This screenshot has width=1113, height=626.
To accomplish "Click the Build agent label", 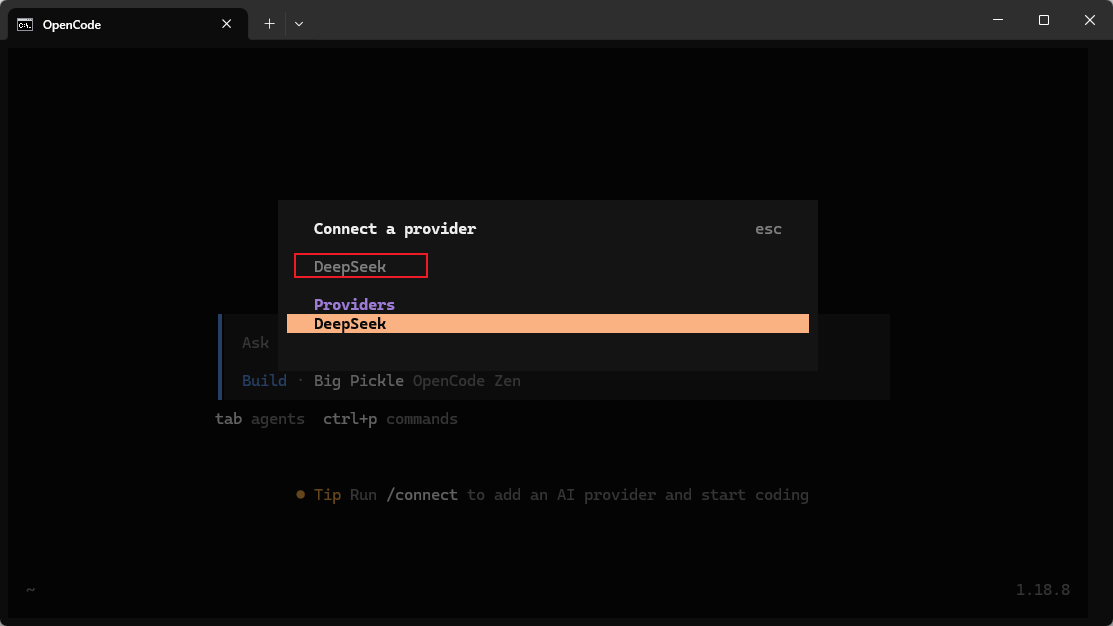I will pyautogui.click(x=264, y=380).
